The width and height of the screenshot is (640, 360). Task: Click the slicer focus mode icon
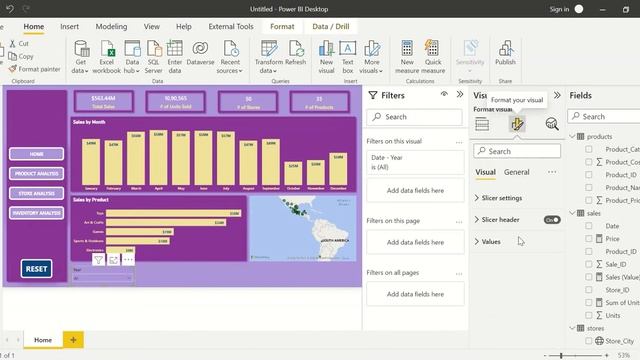pyautogui.click(x=113, y=260)
